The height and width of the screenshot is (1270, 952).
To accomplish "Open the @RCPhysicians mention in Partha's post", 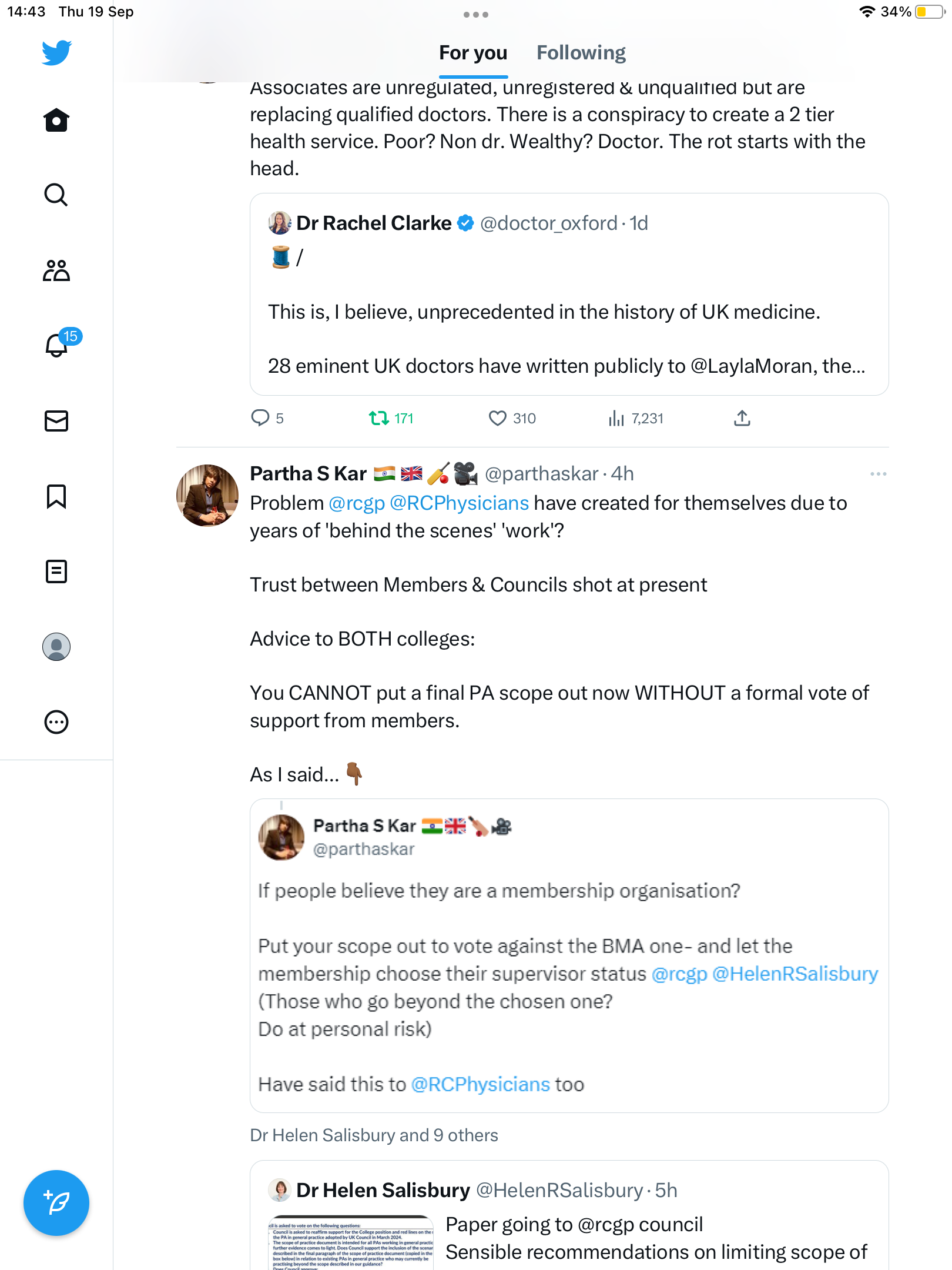I will (x=459, y=503).
